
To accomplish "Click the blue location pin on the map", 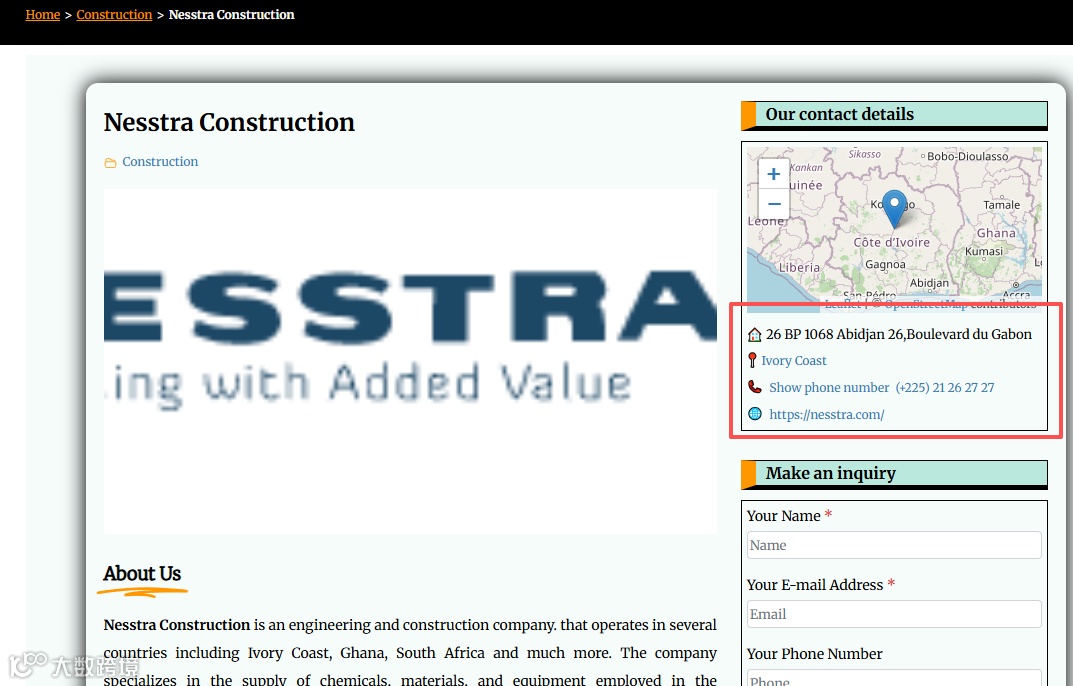I will tap(894, 209).
